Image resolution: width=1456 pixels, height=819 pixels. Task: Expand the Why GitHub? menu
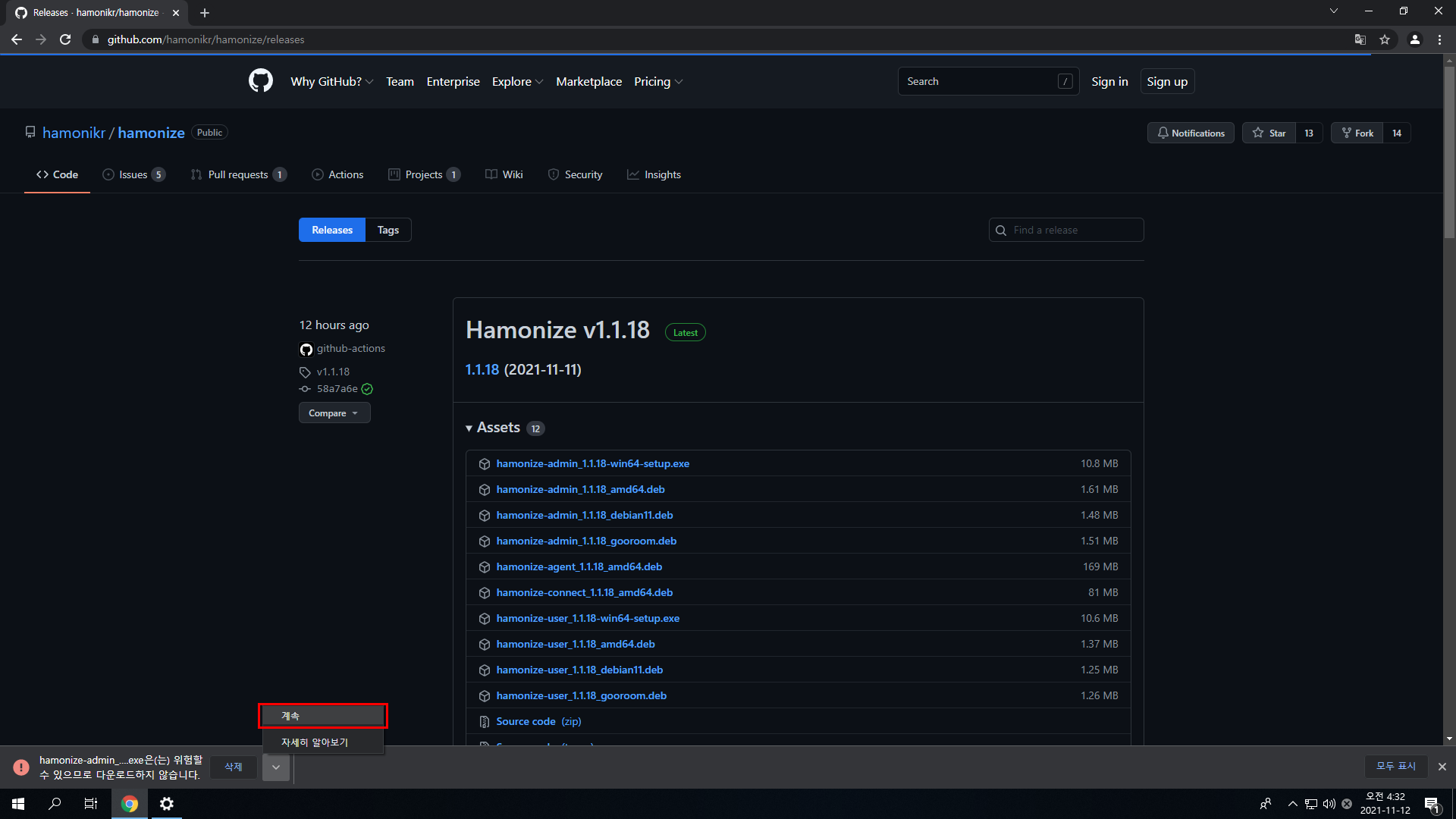pyautogui.click(x=331, y=81)
